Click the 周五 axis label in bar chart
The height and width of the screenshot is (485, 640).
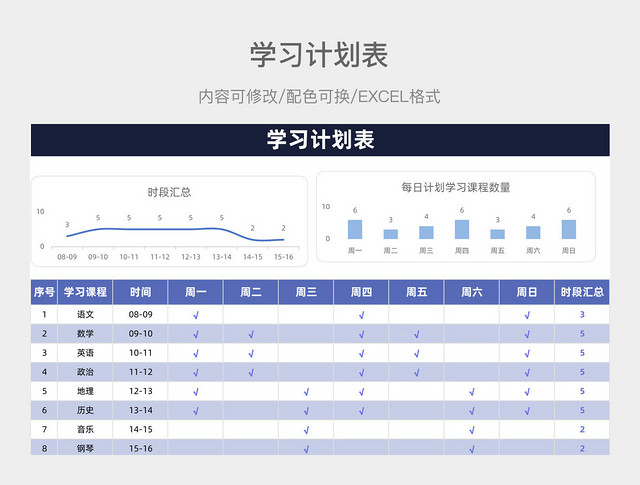pyautogui.click(x=497, y=250)
